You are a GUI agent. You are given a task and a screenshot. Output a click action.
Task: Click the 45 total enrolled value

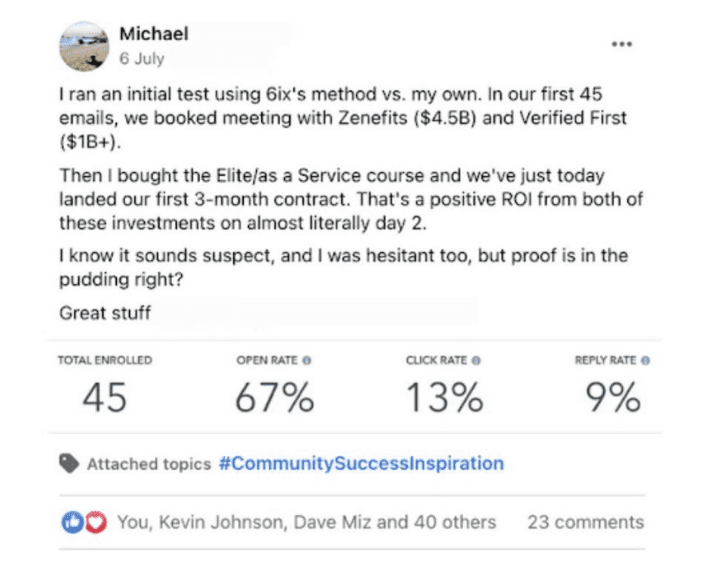(x=105, y=397)
